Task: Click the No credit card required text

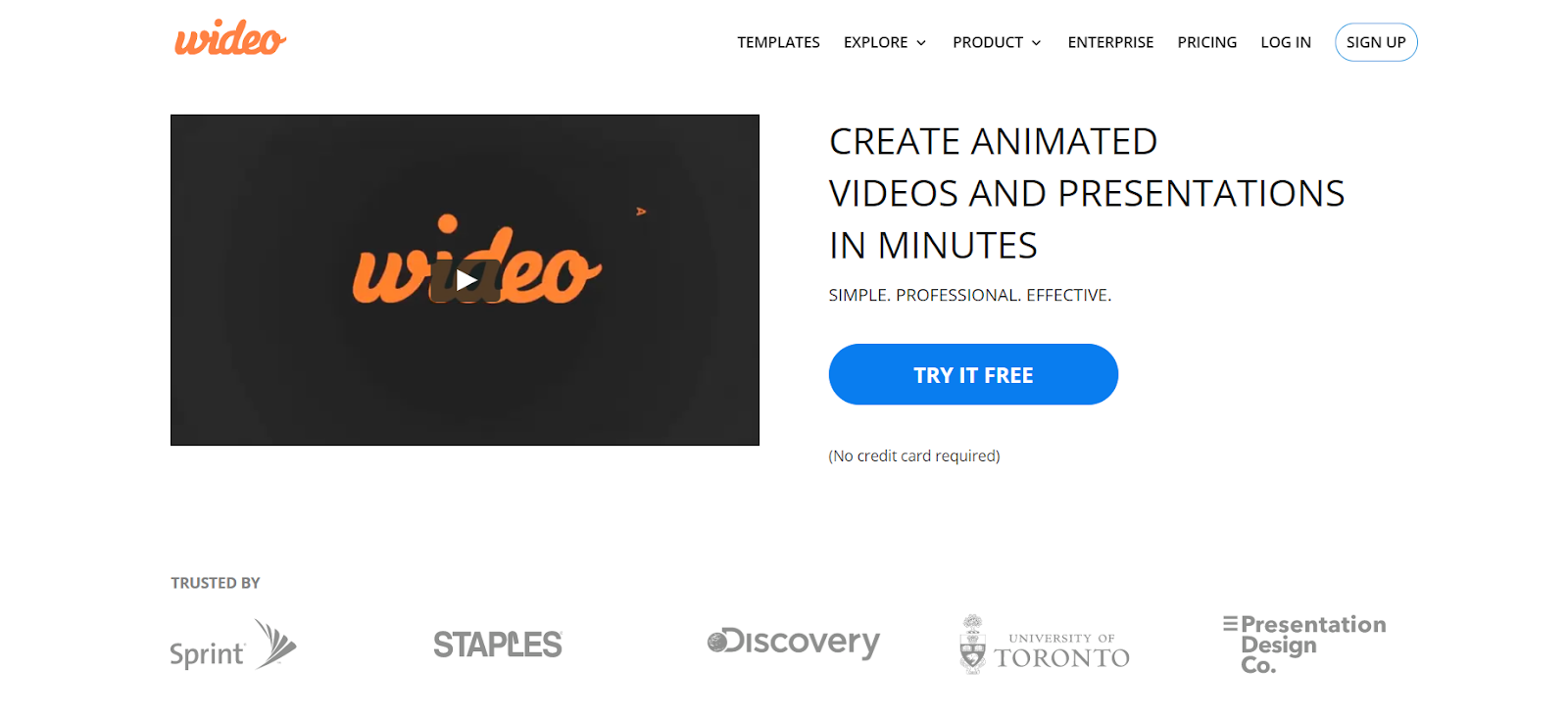Action: click(x=914, y=455)
